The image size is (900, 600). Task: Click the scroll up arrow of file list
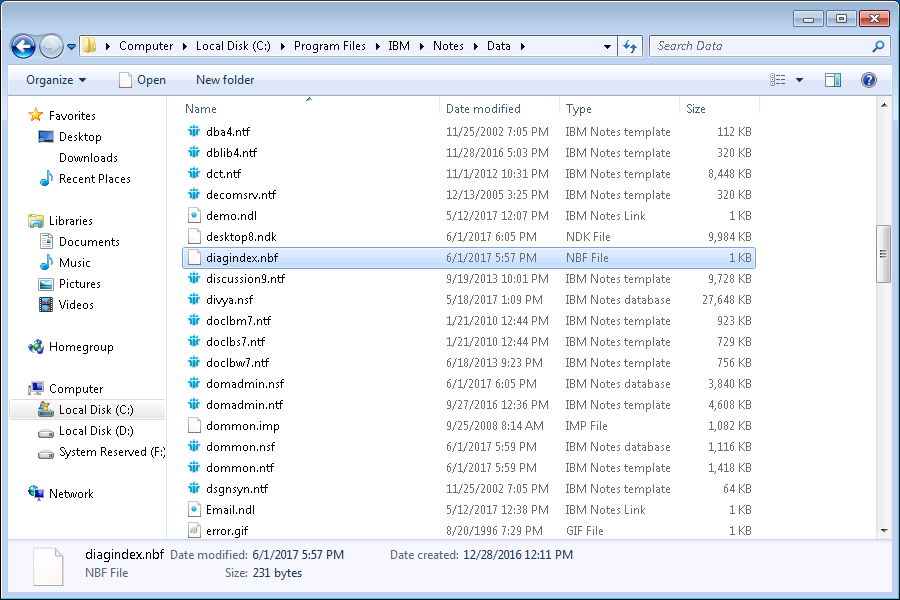(884, 105)
